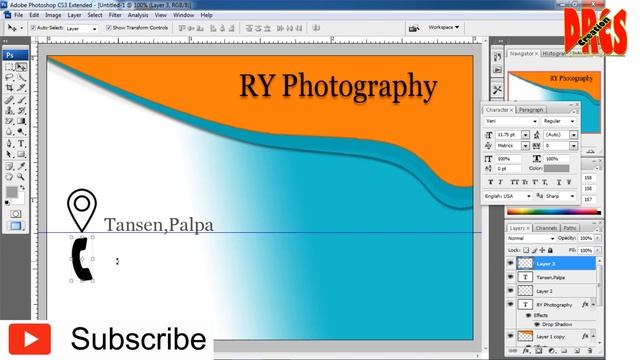Toggle the Lock all padlock option

pyautogui.click(x=550, y=250)
